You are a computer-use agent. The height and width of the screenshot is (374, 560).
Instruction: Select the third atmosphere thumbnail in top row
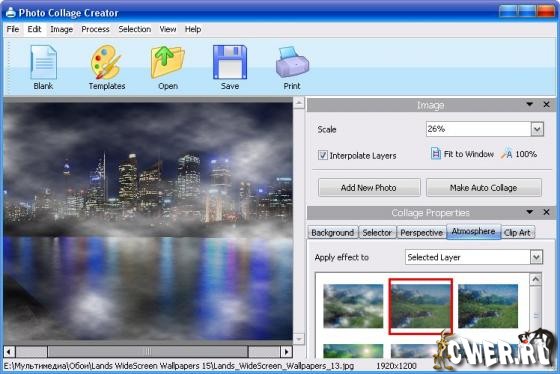pos(488,306)
